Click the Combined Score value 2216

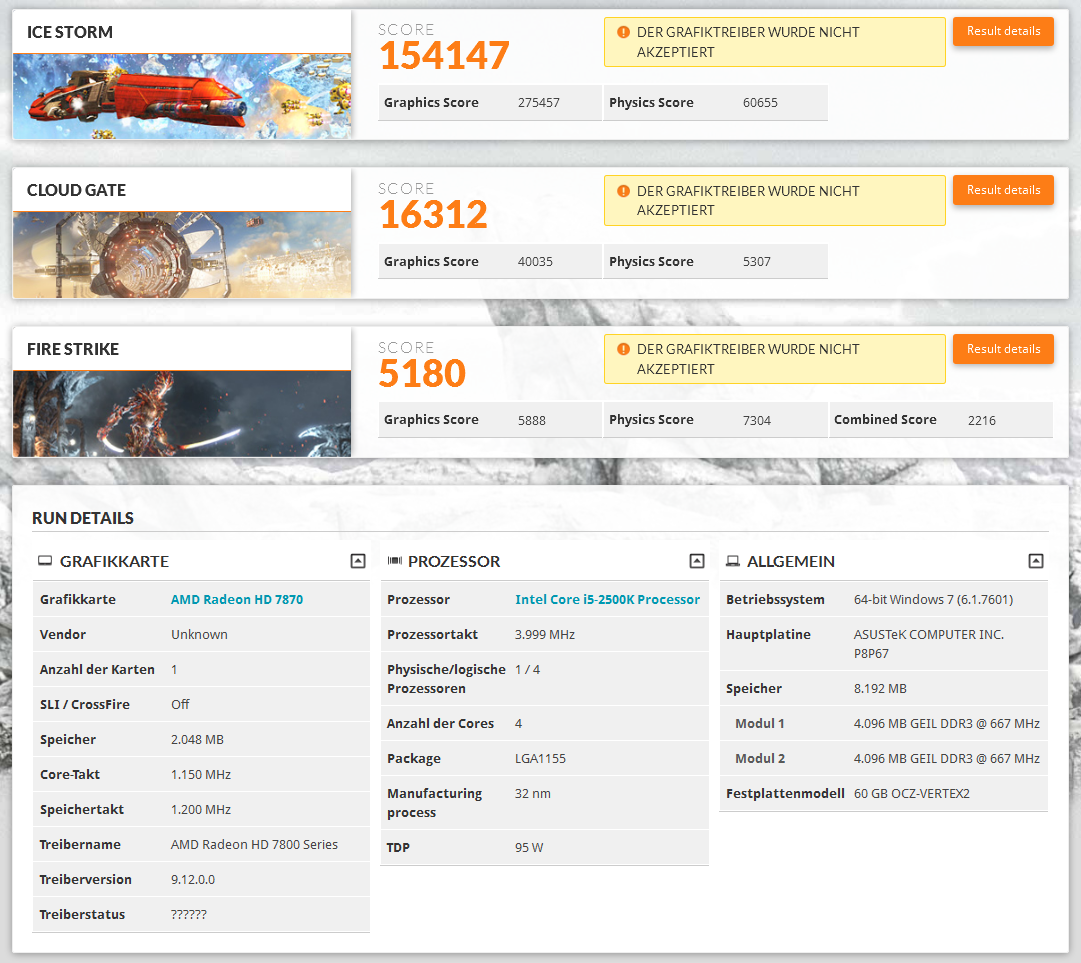pyautogui.click(x=981, y=420)
